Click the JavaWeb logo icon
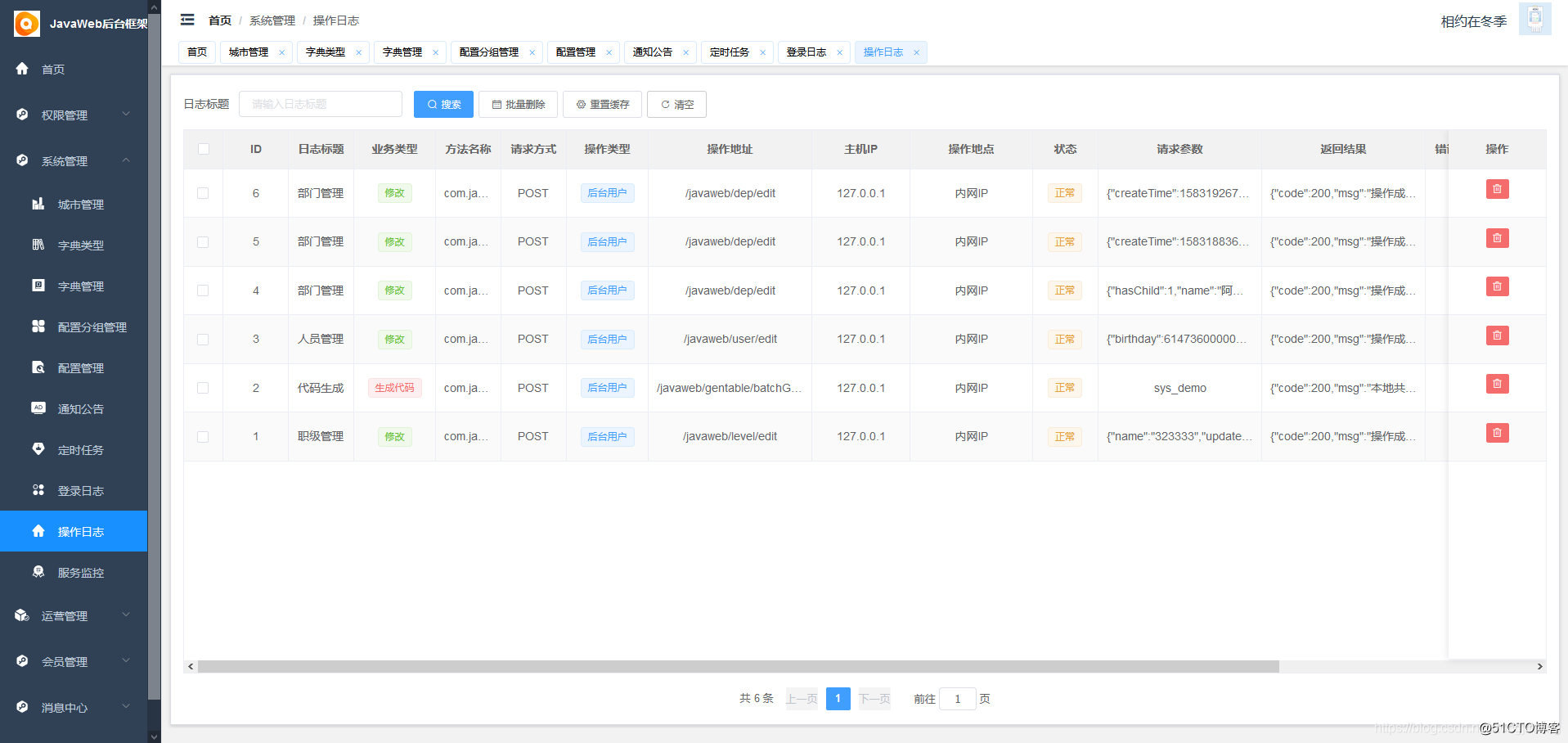Screen dimensions: 1568x743 coord(27,24)
